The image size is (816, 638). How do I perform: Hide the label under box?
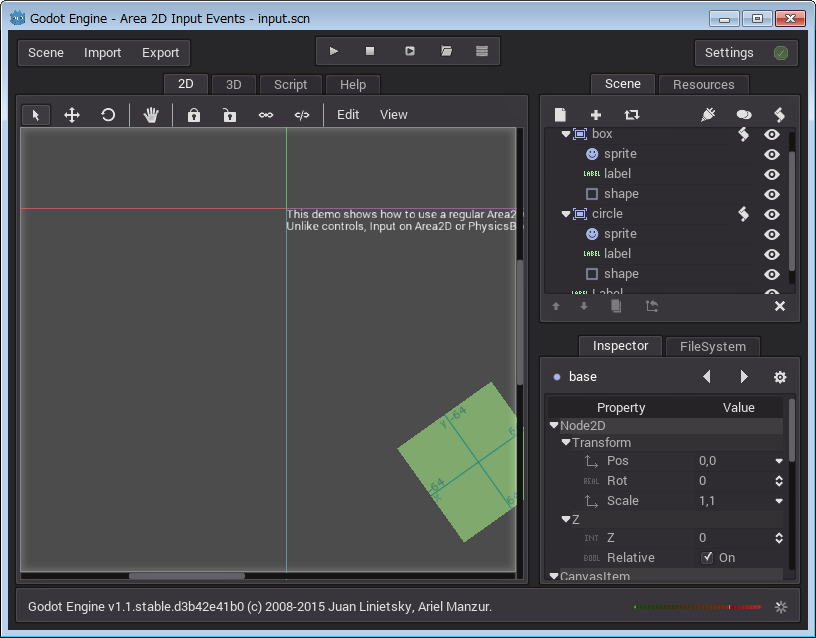click(x=771, y=174)
